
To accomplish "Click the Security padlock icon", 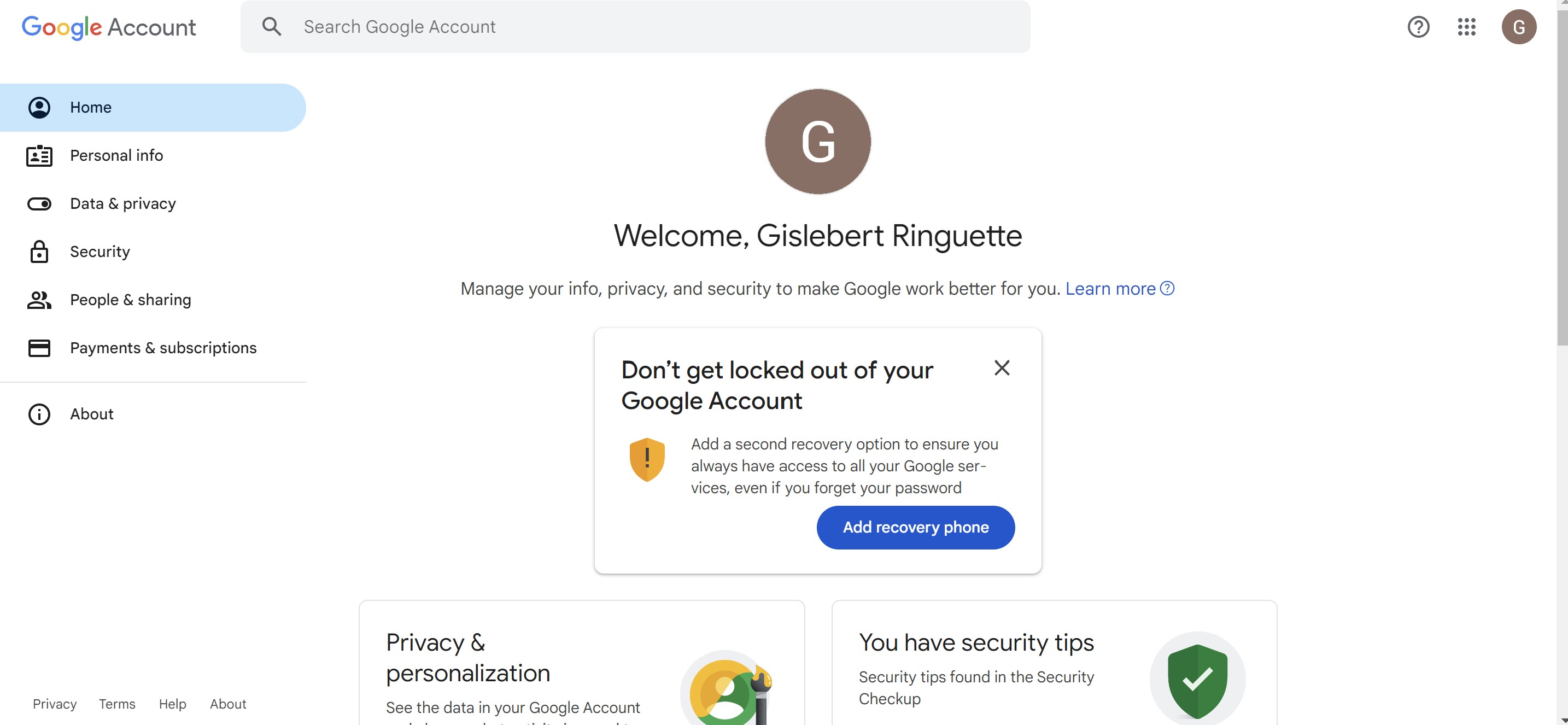I will coord(39,252).
